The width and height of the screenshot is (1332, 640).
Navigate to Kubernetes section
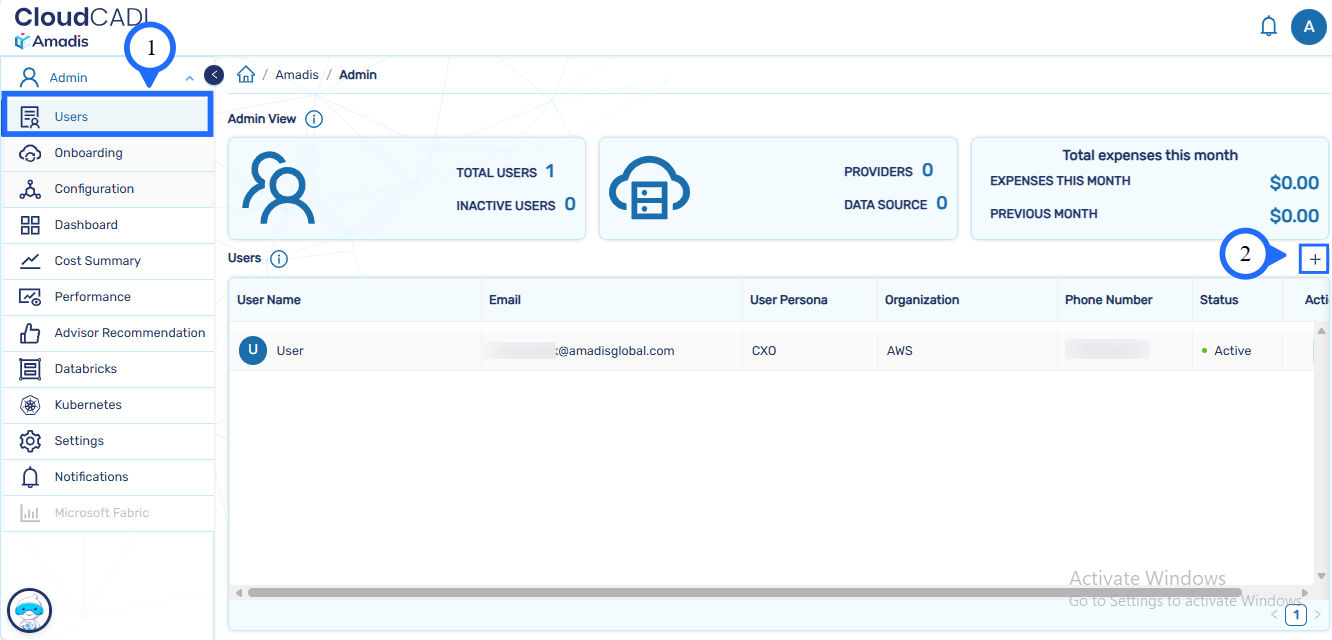[88, 405]
